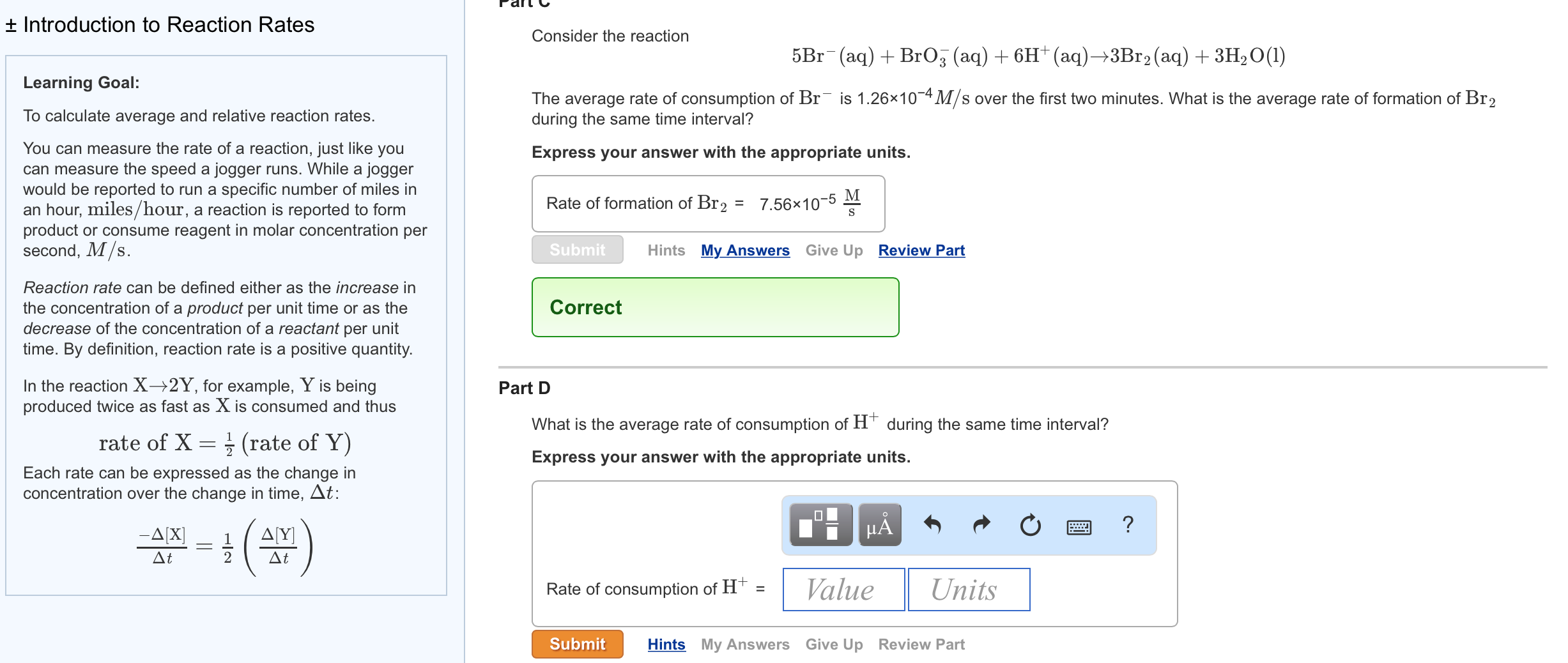The height and width of the screenshot is (663, 1568).
Task: Click Give Up in Part C
Action: (x=834, y=250)
